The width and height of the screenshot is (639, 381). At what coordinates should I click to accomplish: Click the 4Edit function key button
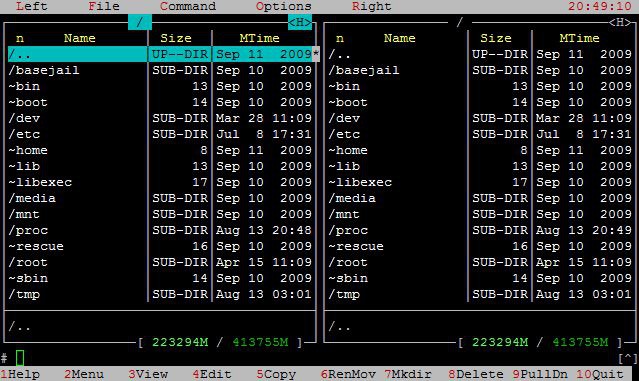[212, 374]
